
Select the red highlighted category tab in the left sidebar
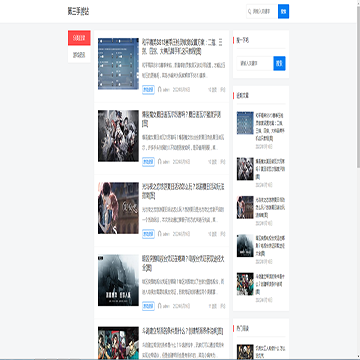(x=79, y=38)
